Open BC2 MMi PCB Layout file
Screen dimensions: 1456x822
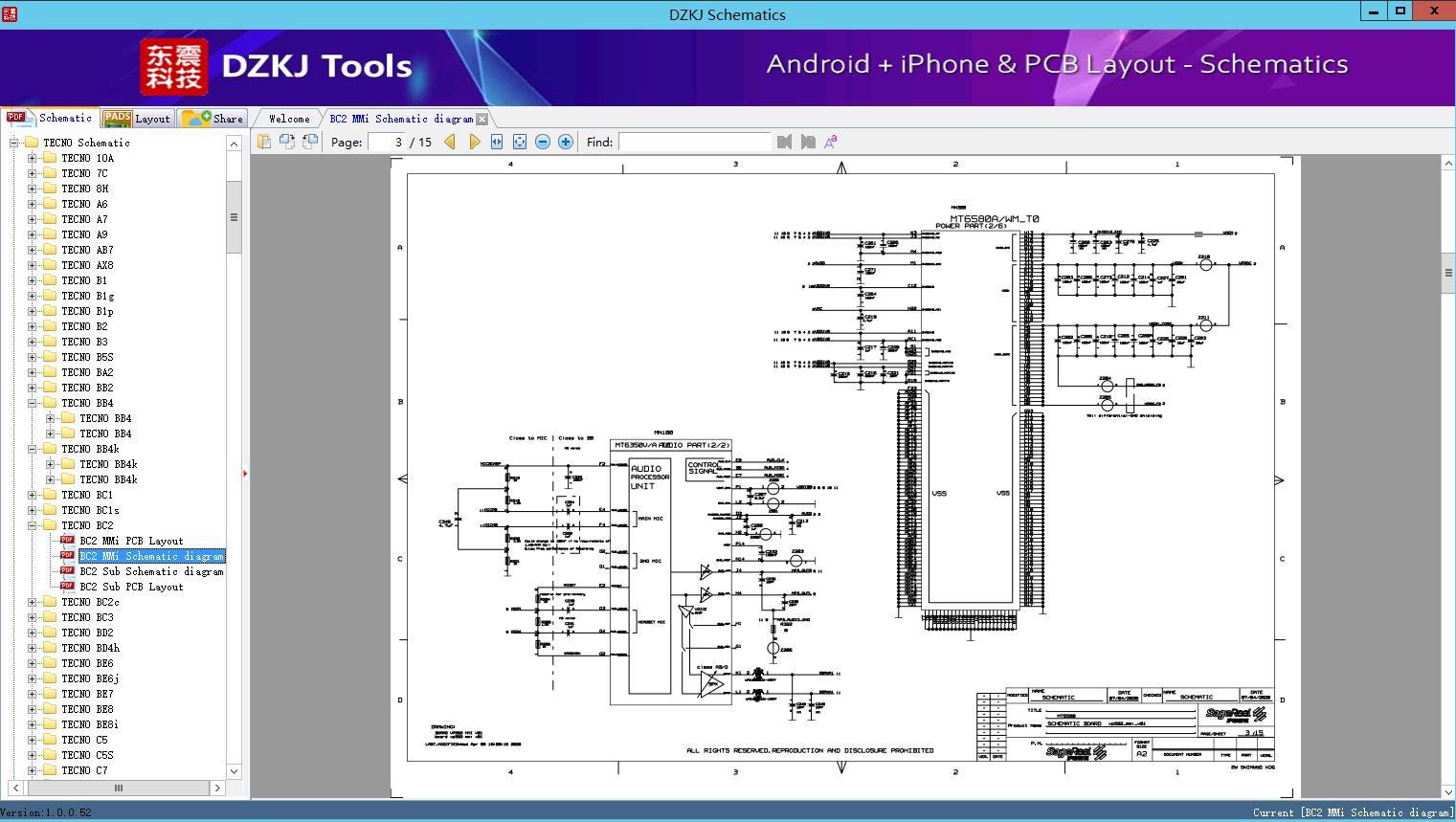coord(131,541)
